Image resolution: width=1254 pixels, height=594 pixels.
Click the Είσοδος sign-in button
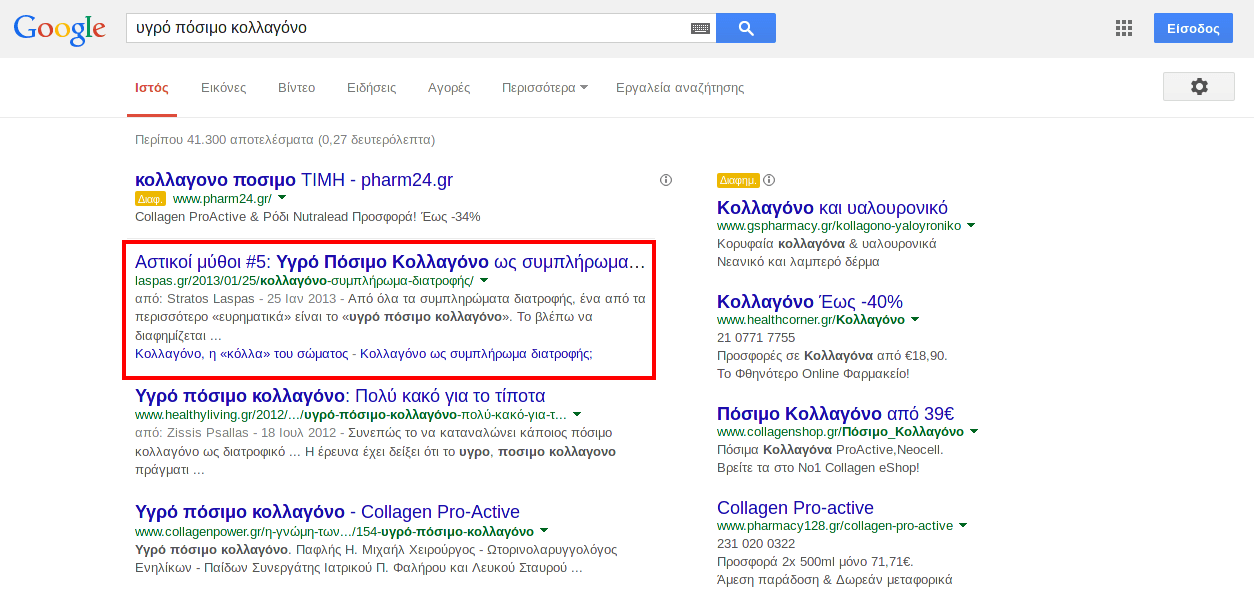click(1193, 28)
